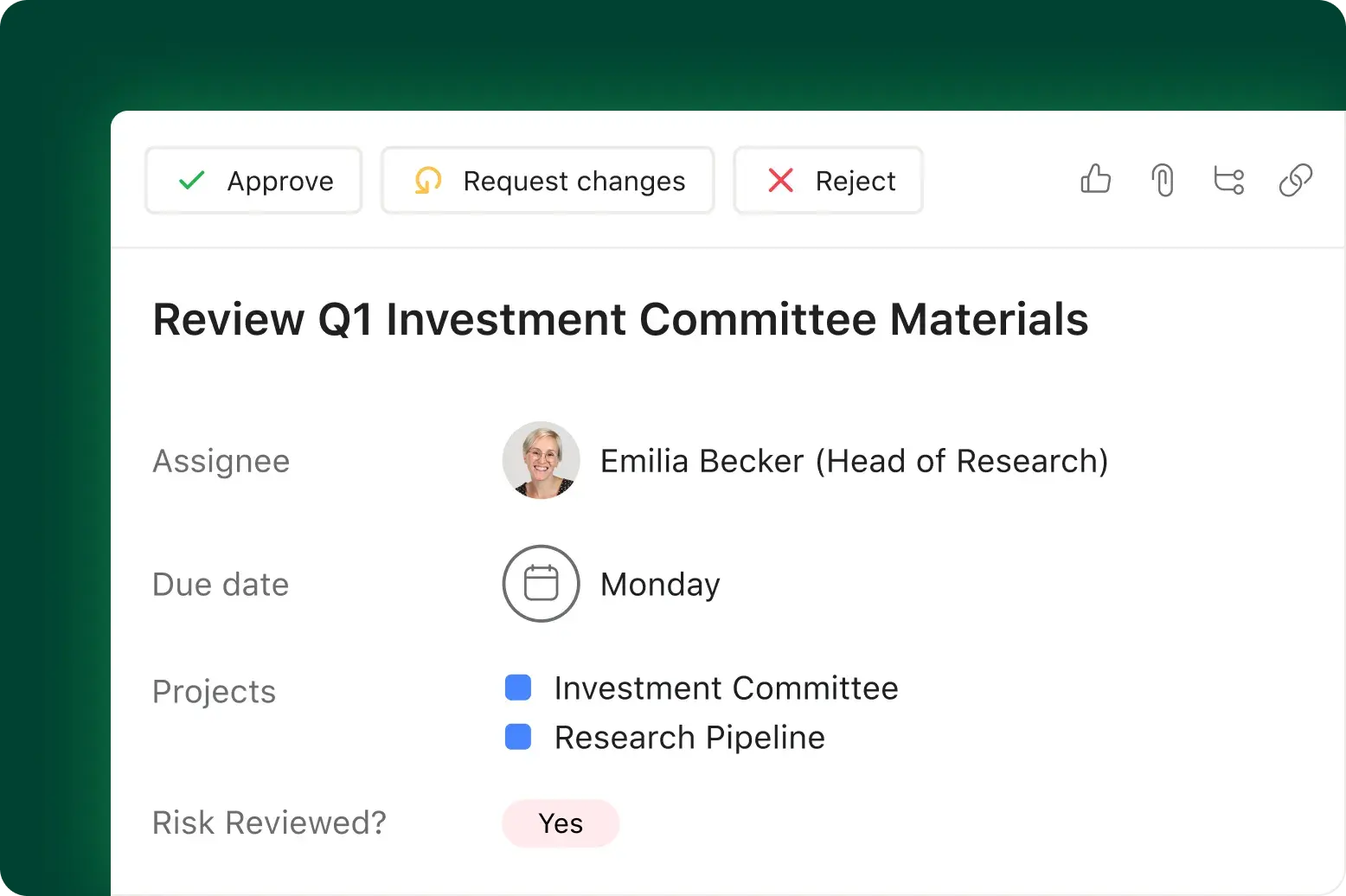
Task: Like the task with thumbs-up icon
Action: coord(1095,180)
